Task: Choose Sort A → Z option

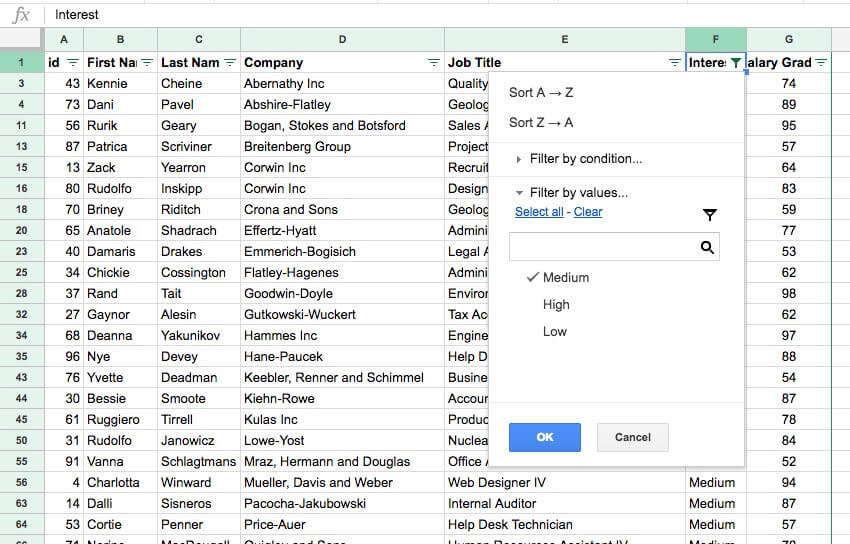Action: (x=541, y=93)
